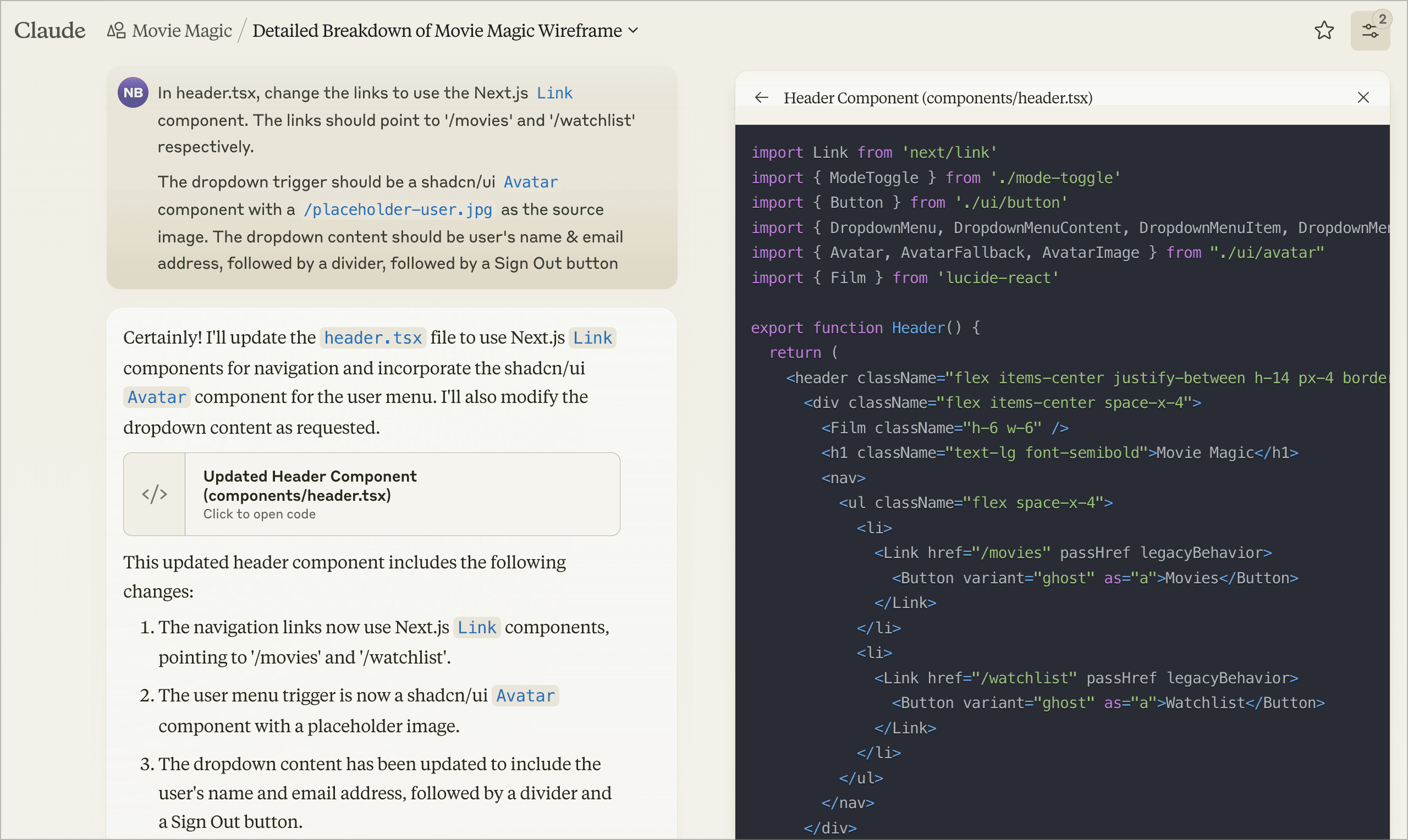The image size is (1408, 840).
Task: Click the project people icon beside Movie Magic
Action: pos(116,31)
